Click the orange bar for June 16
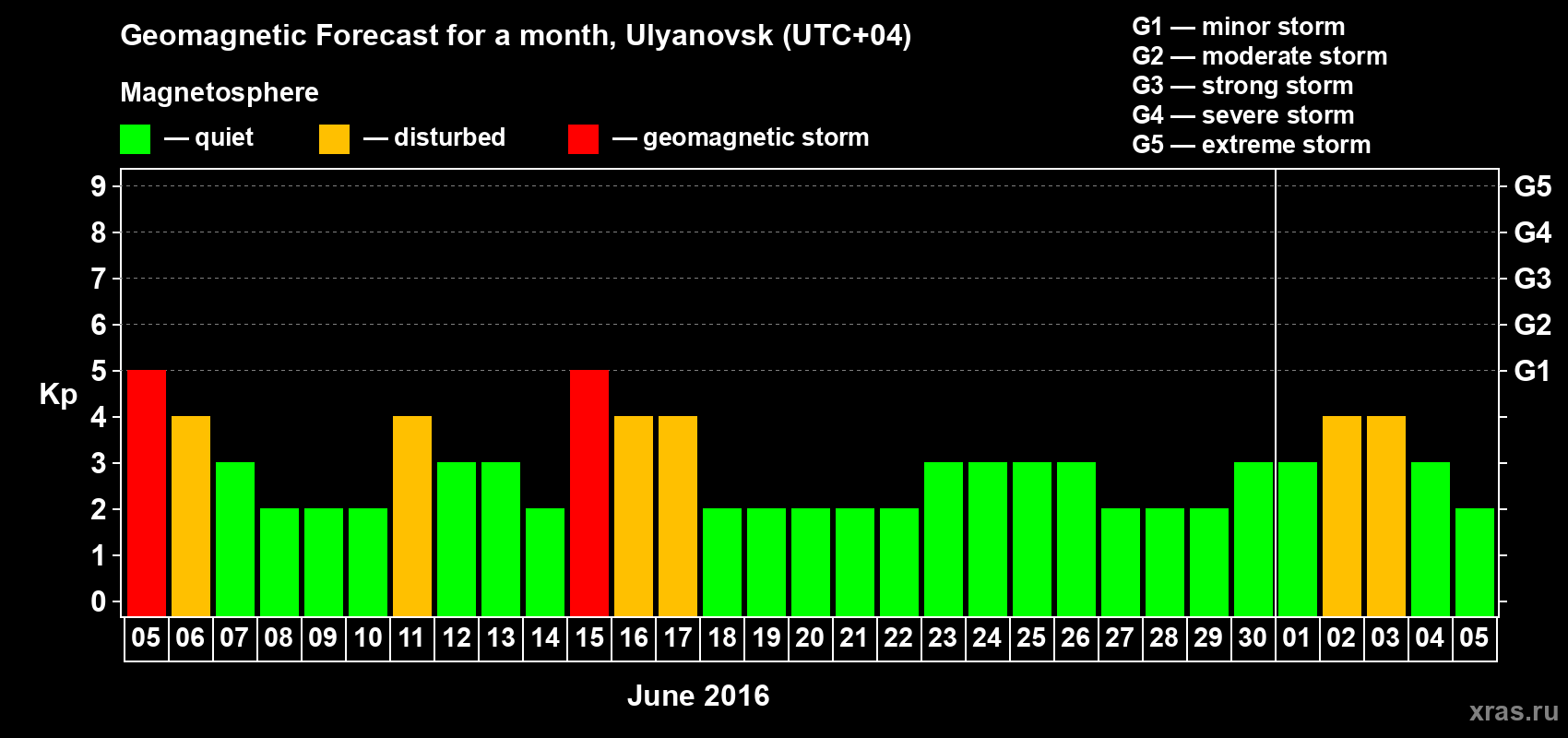The width and height of the screenshot is (1568, 738). click(x=634, y=516)
